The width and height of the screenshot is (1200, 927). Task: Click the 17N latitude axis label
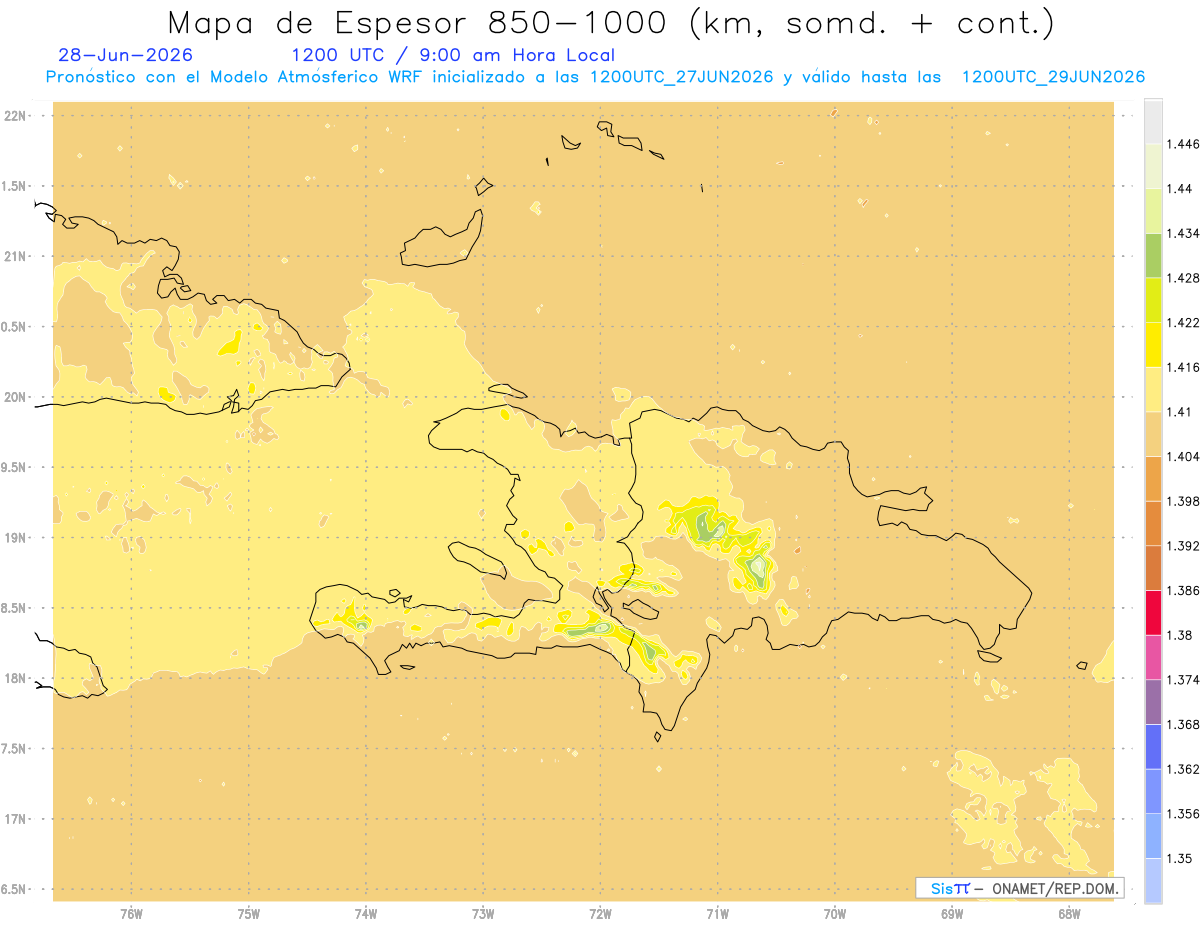[16, 819]
